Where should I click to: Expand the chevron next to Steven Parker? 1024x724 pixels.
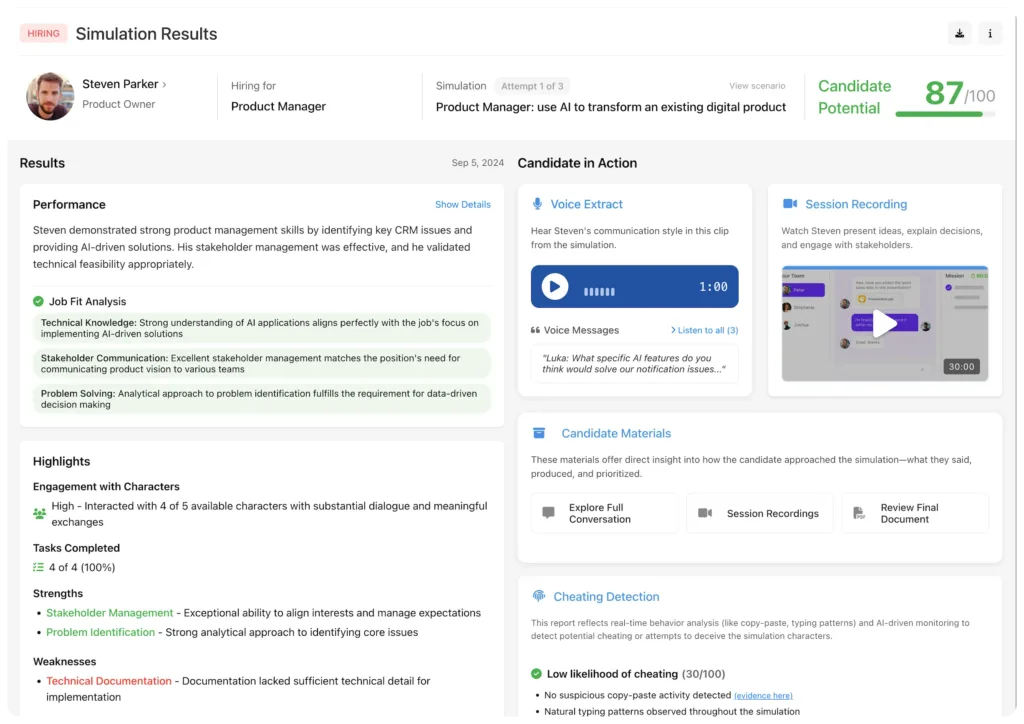(x=165, y=85)
